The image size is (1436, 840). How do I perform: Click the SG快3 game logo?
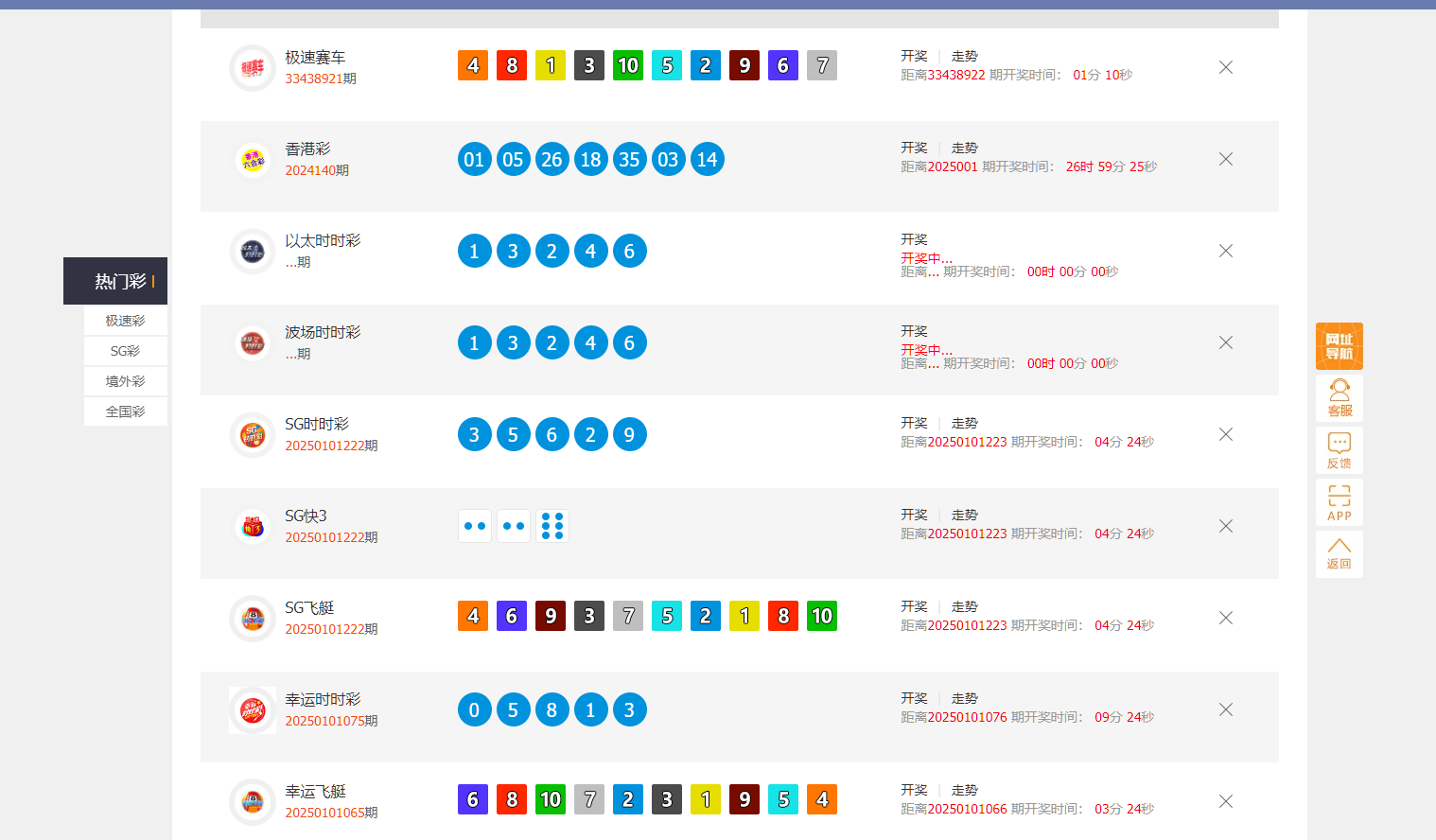click(x=253, y=527)
